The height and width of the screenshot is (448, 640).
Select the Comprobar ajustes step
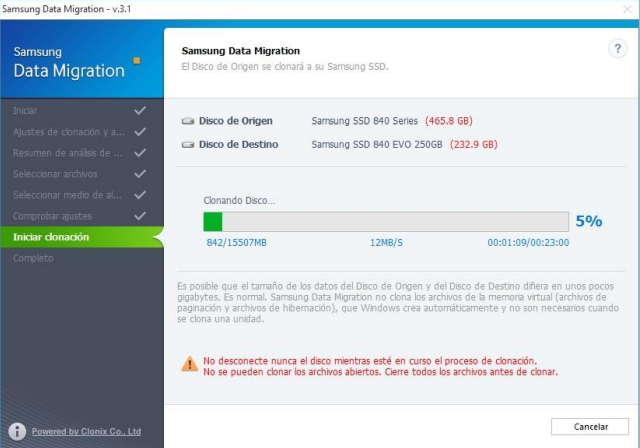(x=82, y=216)
